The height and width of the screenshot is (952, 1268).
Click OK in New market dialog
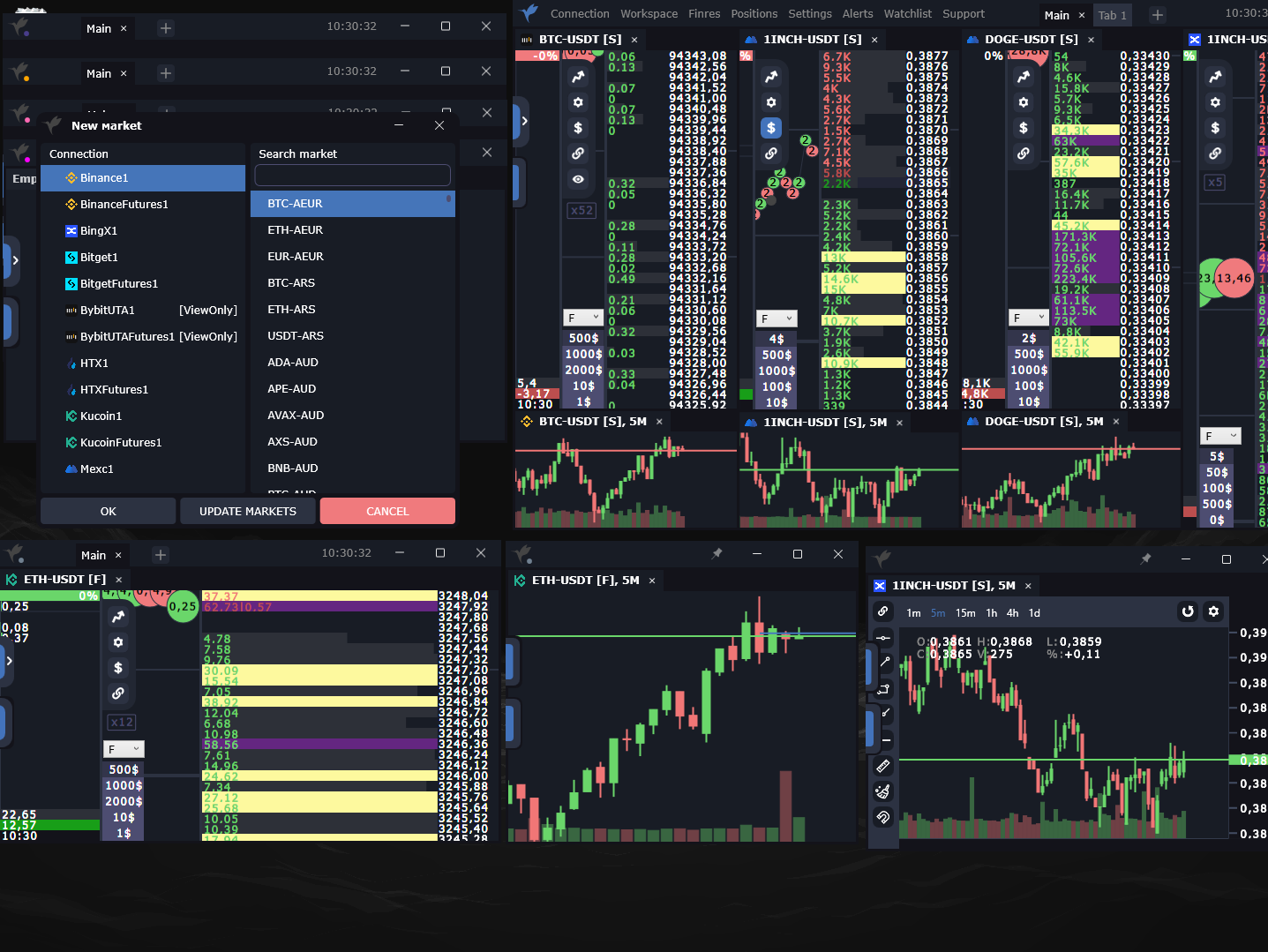pyautogui.click(x=109, y=511)
